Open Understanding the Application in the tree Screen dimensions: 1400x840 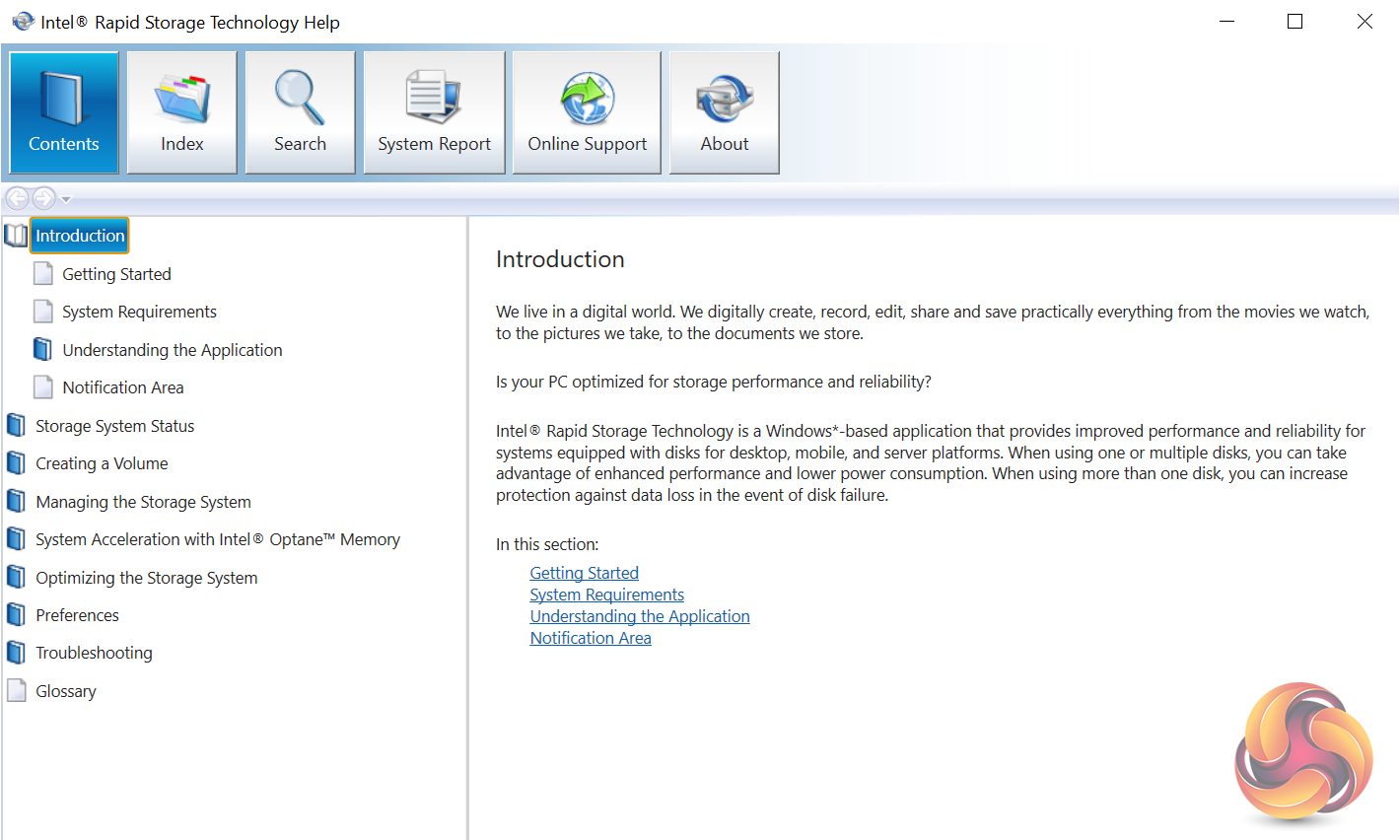[173, 350]
